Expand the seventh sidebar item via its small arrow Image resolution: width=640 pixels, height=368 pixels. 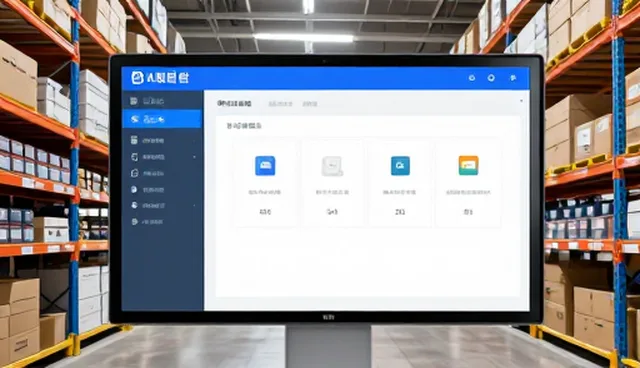pyautogui.click(x=194, y=206)
